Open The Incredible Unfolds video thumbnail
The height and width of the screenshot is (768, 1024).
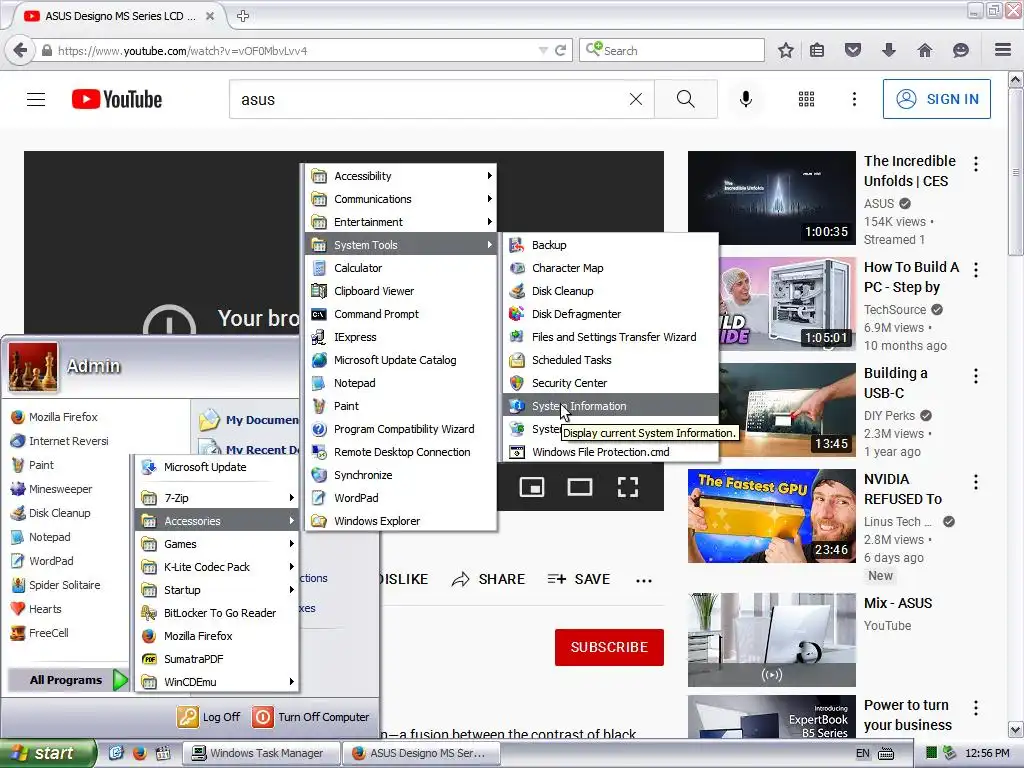coord(771,198)
